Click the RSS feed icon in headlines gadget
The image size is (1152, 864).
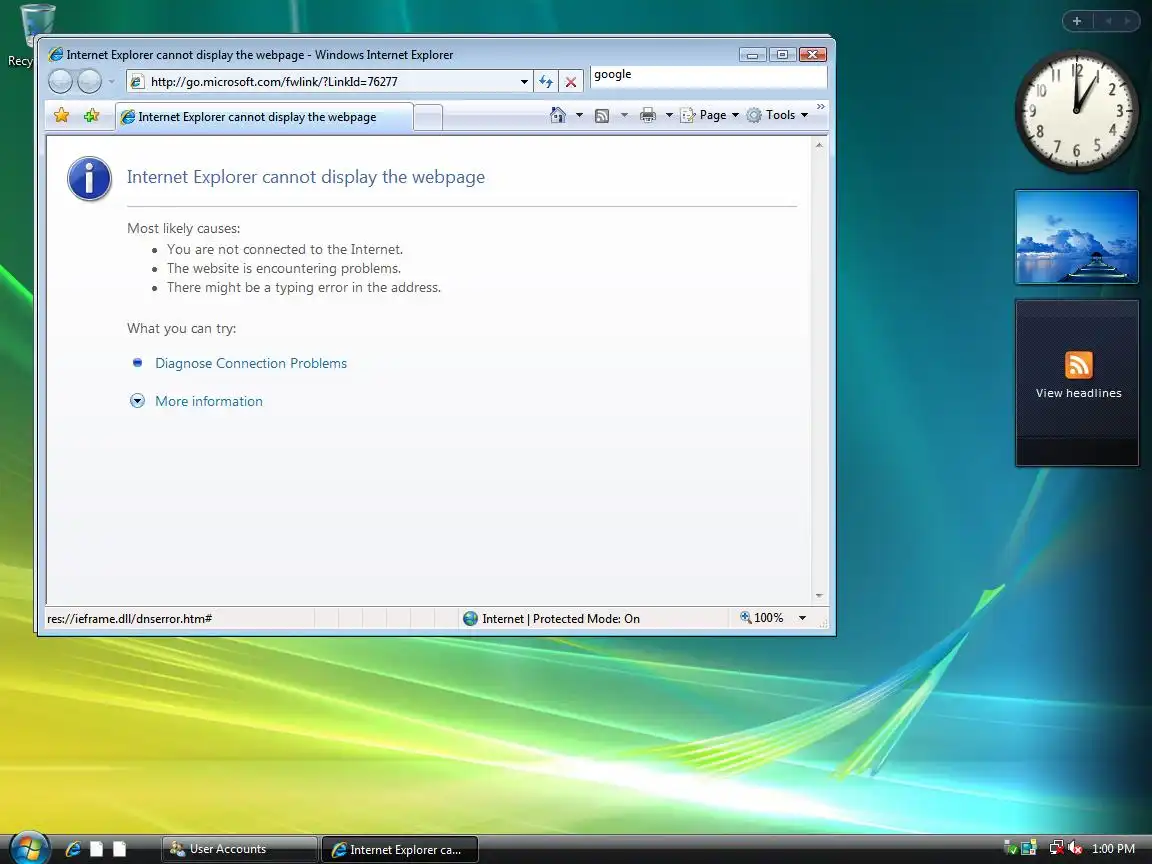point(1079,365)
